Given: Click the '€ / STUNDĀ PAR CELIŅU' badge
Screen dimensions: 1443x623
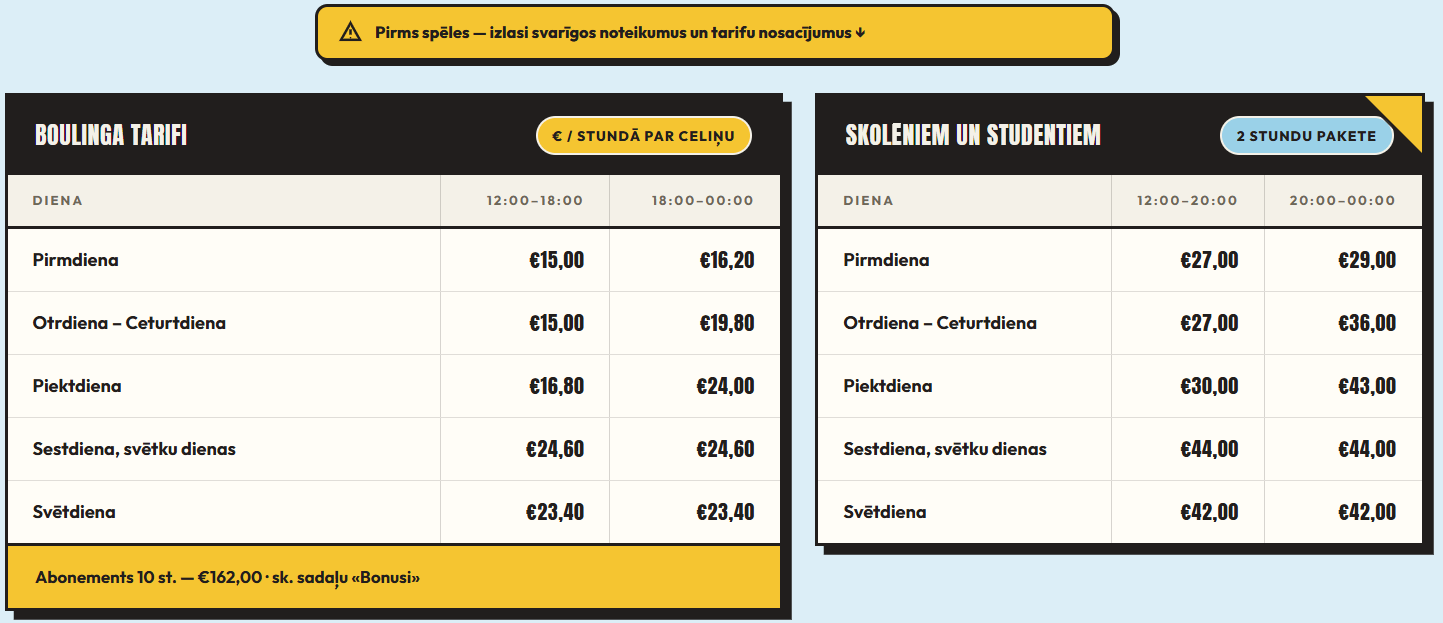Looking at the screenshot, I should 644,136.
